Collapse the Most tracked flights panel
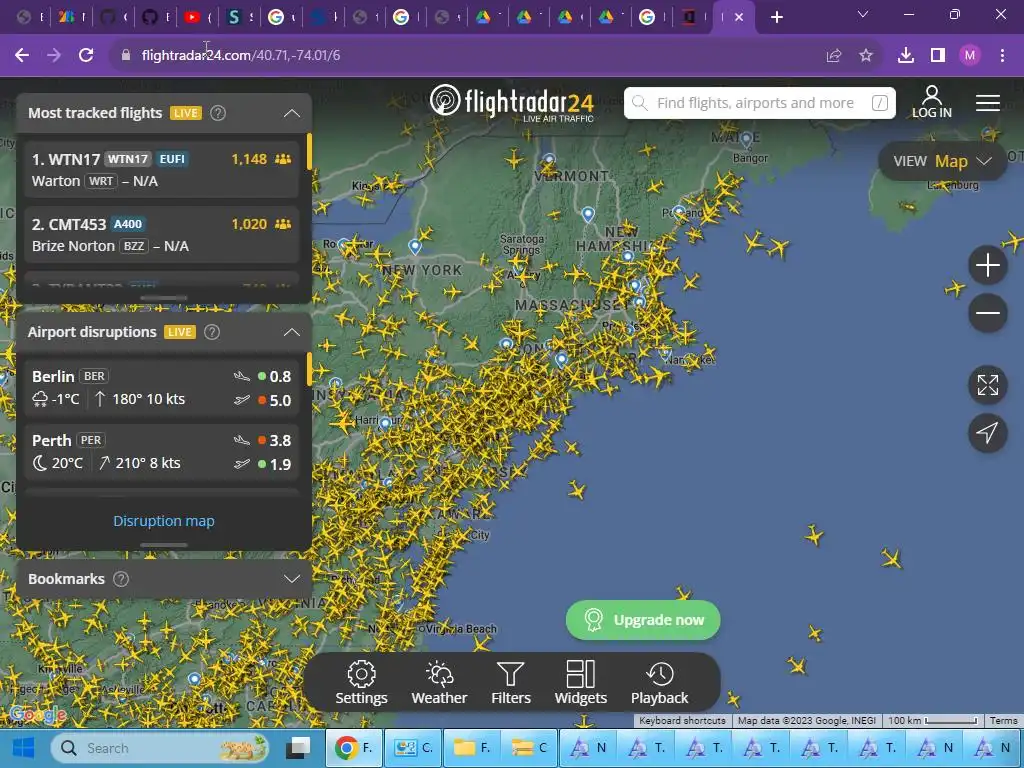Viewport: 1024px width, 768px height. pyautogui.click(x=292, y=113)
